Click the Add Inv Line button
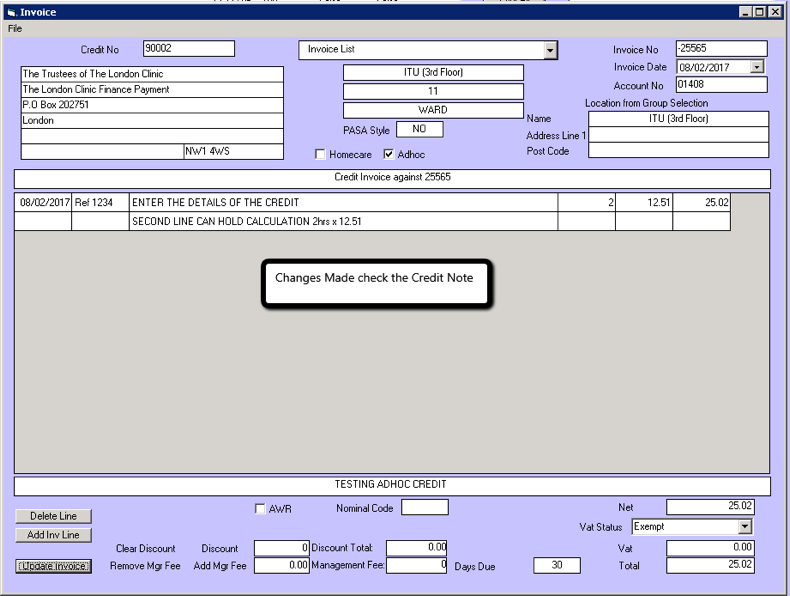This screenshot has width=790, height=596. coord(54,535)
